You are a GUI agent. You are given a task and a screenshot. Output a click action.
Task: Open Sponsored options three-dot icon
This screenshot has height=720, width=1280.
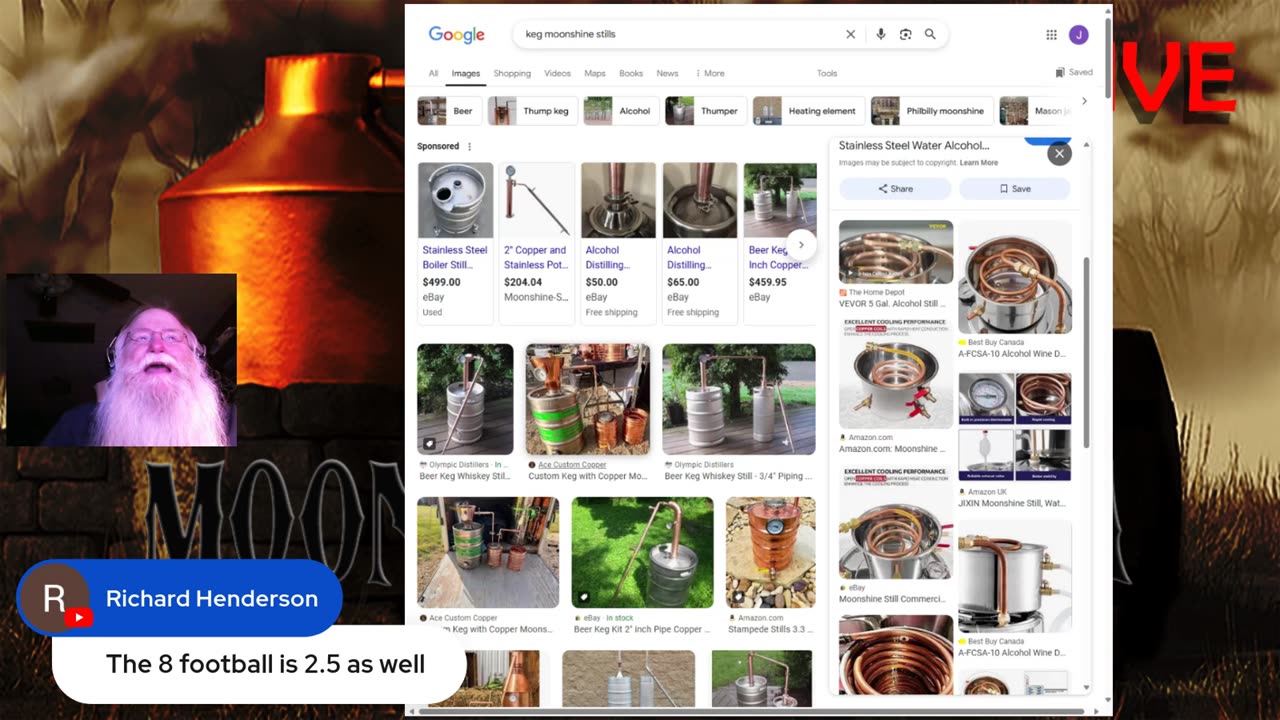tap(469, 146)
